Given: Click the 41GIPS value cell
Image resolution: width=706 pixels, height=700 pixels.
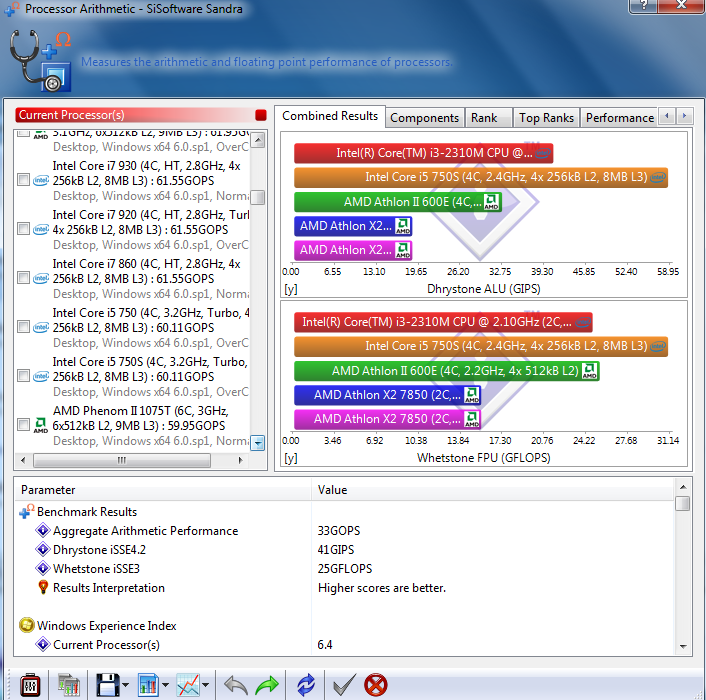Looking at the screenshot, I should pyautogui.click(x=336, y=550).
